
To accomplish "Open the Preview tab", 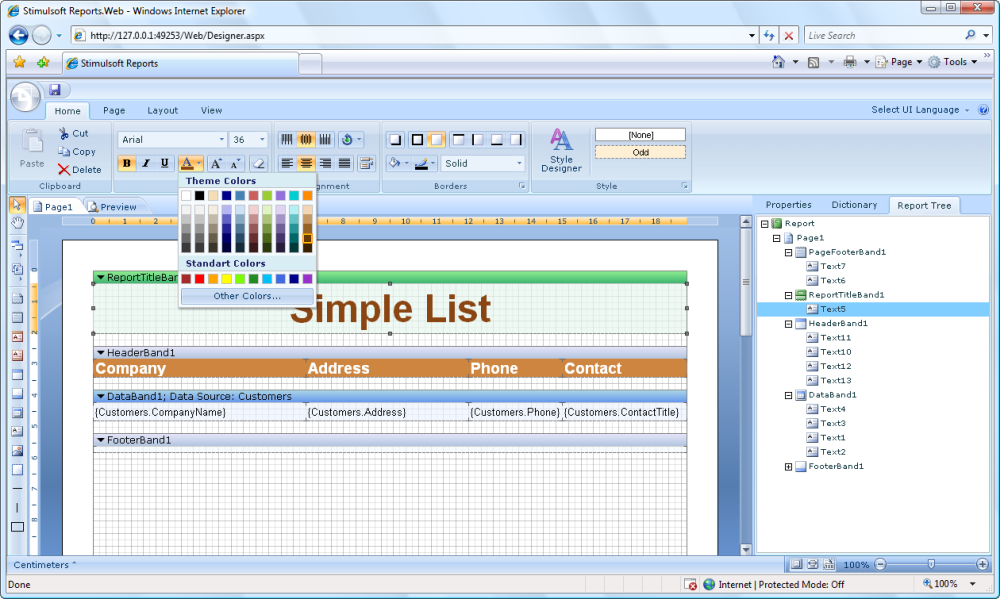I will coord(113,207).
